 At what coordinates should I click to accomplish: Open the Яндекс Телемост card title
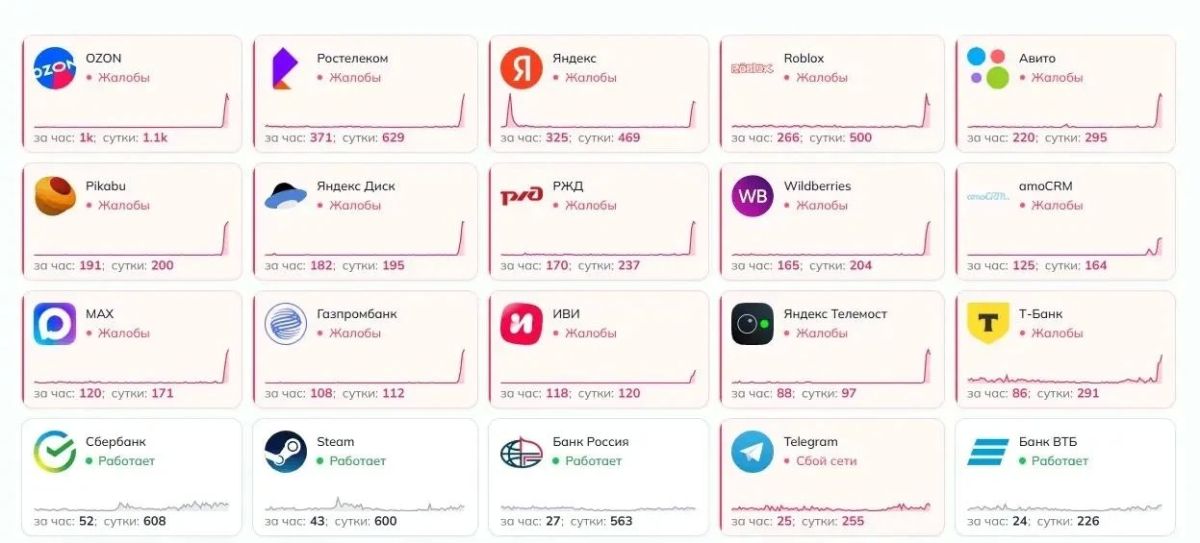(x=835, y=314)
